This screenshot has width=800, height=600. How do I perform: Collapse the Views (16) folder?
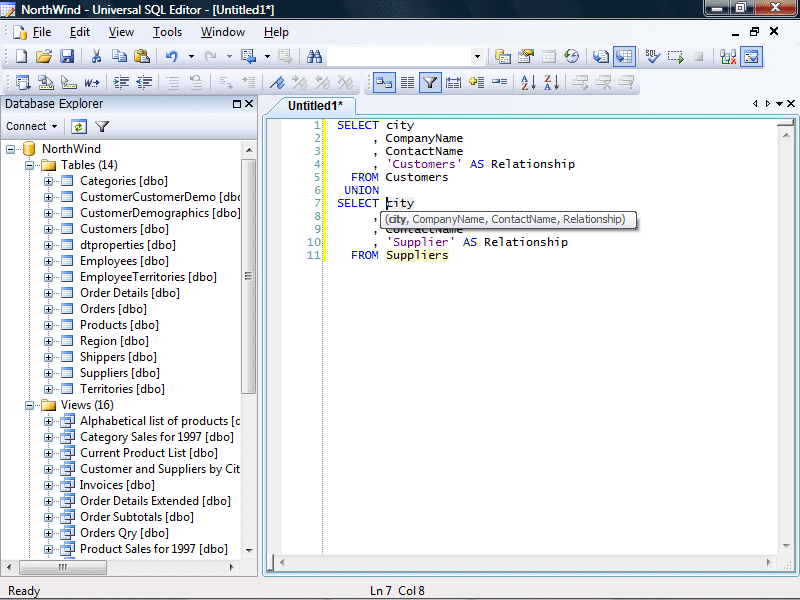coord(30,405)
